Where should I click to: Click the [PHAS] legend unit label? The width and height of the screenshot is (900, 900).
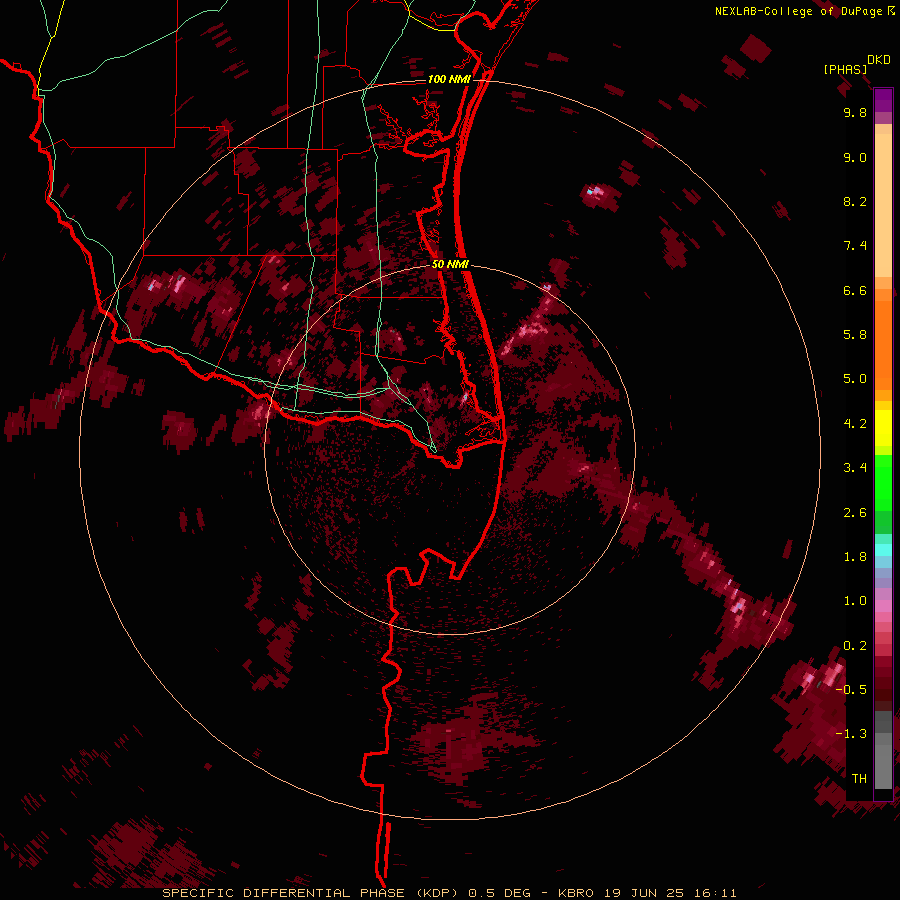pyautogui.click(x=845, y=69)
